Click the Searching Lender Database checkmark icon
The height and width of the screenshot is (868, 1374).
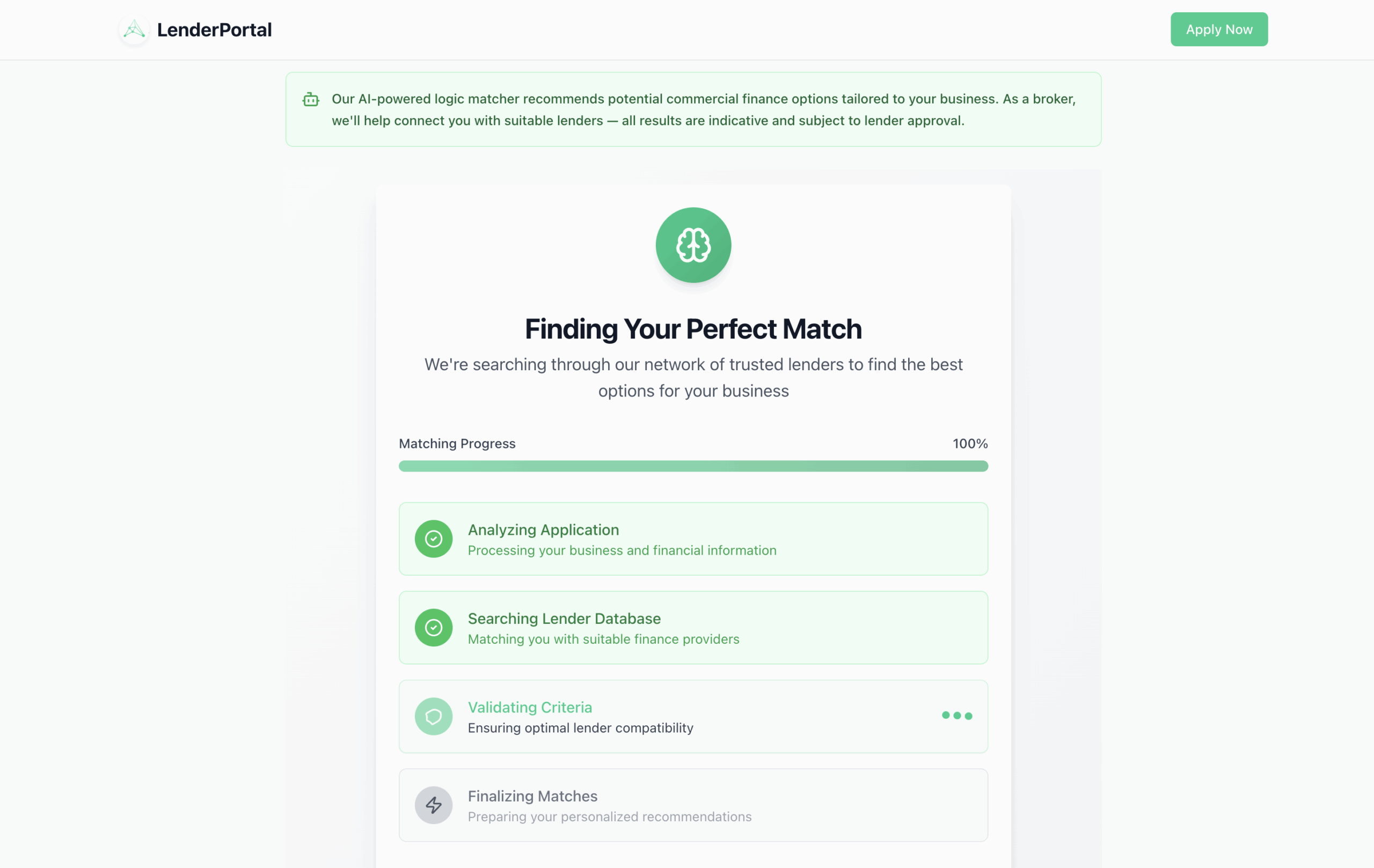coord(434,627)
